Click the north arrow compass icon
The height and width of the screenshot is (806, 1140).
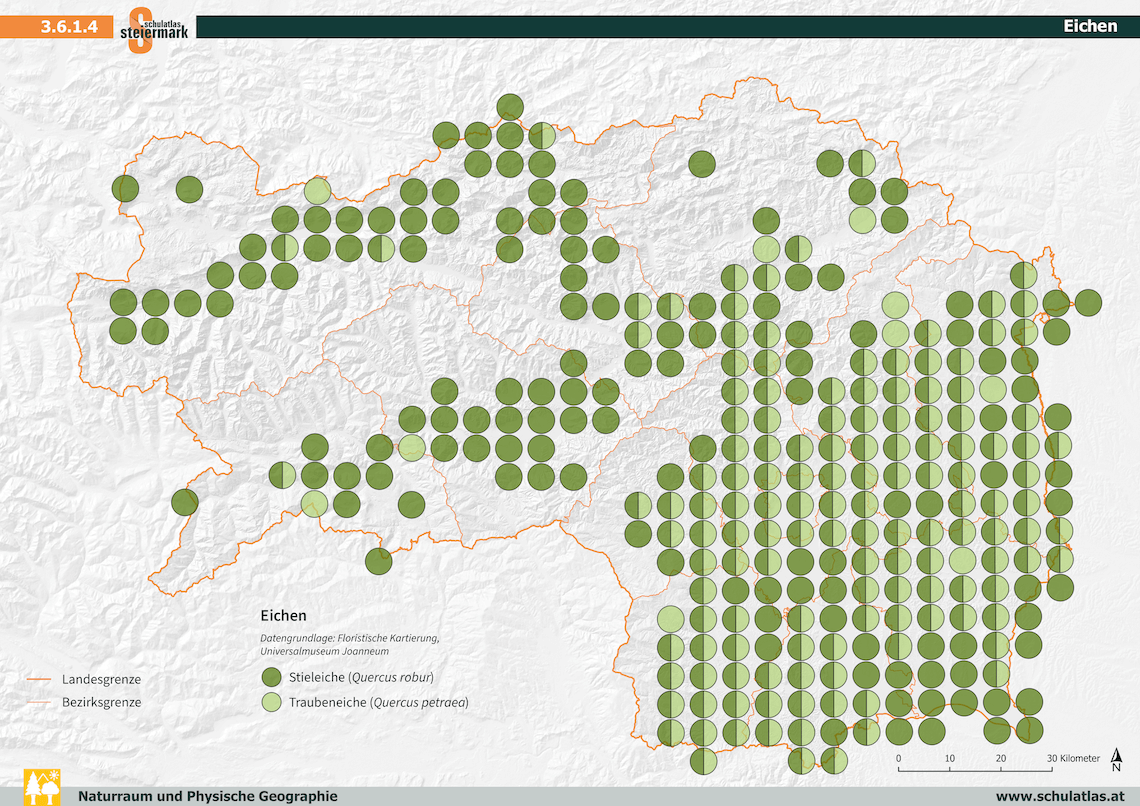point(1116,761)
